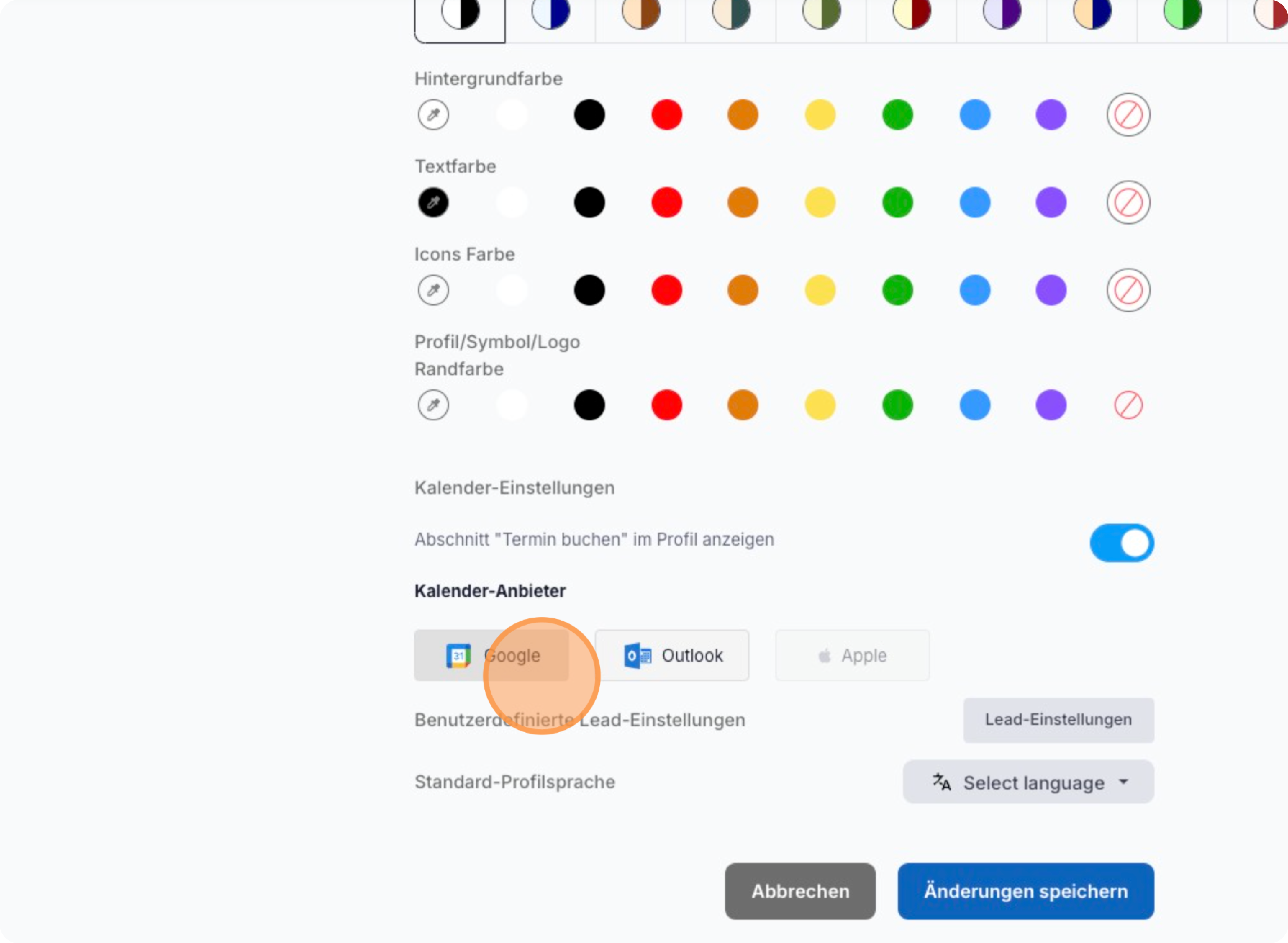The image size is (1288, 943).
Task: Pick the Apple calendar provider
Action: point(852,655)
